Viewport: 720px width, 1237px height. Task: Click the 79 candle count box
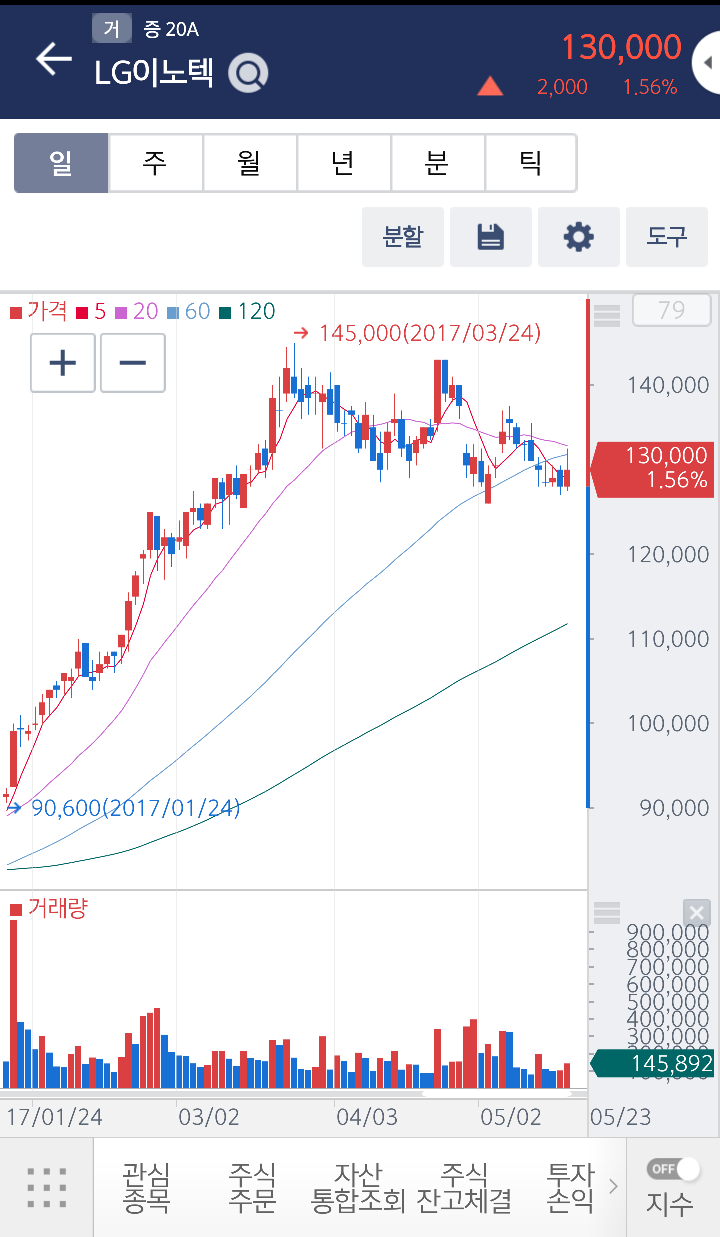(672, 311)
